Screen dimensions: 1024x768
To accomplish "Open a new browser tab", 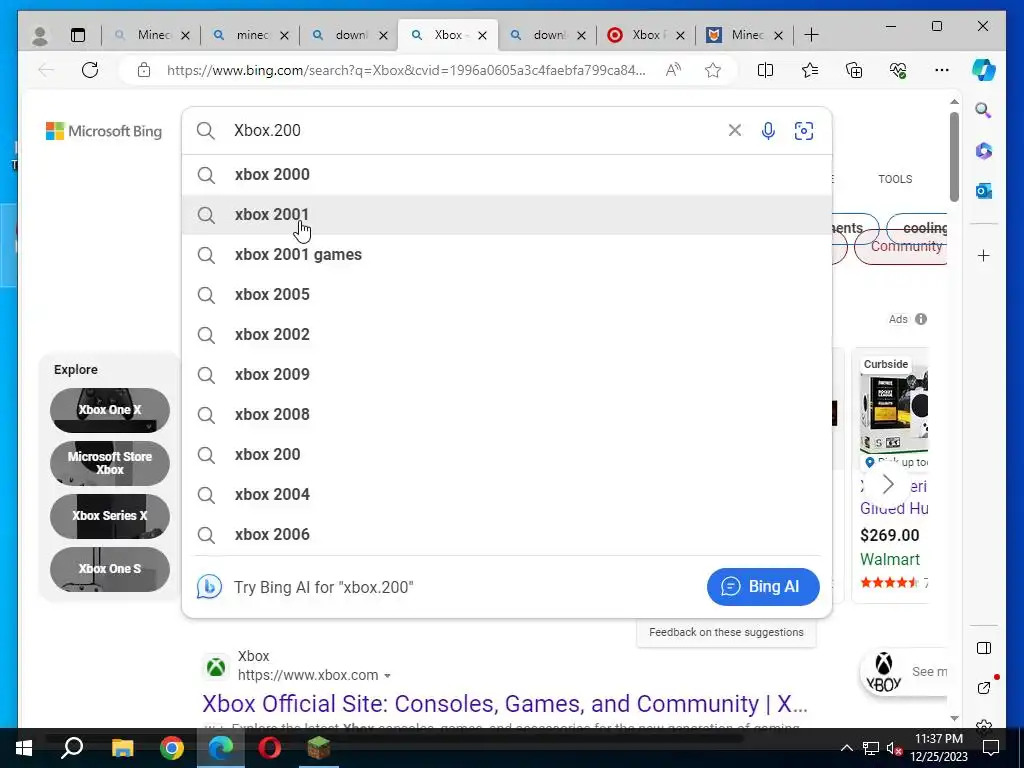I will click(x=811, y=35).
